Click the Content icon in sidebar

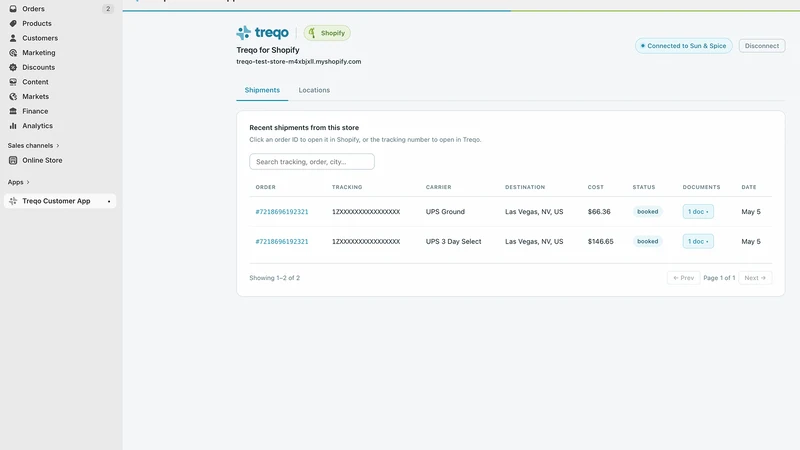tap(13, 82)
